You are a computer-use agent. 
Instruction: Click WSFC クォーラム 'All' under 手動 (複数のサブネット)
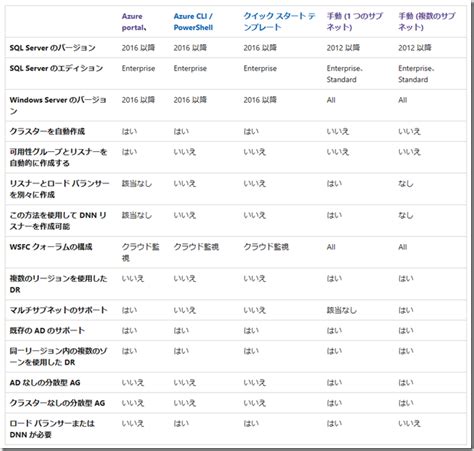point(403,247)
